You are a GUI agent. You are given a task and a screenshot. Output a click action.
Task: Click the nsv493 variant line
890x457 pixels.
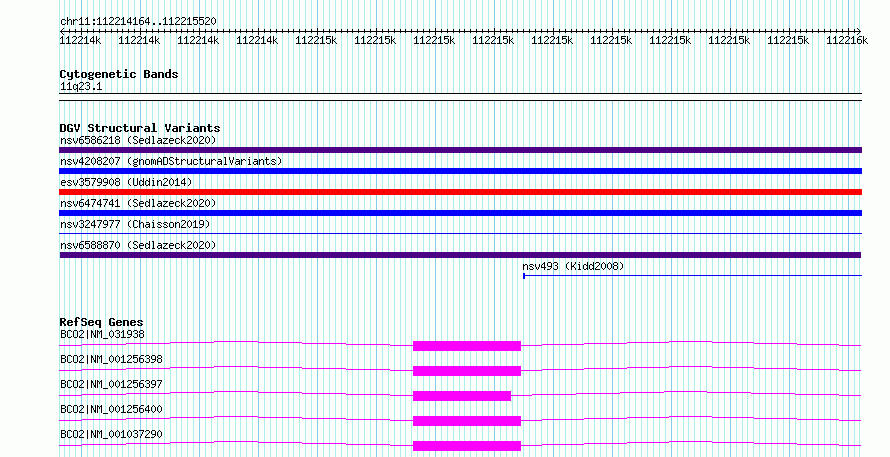click(x=692, y=276)
